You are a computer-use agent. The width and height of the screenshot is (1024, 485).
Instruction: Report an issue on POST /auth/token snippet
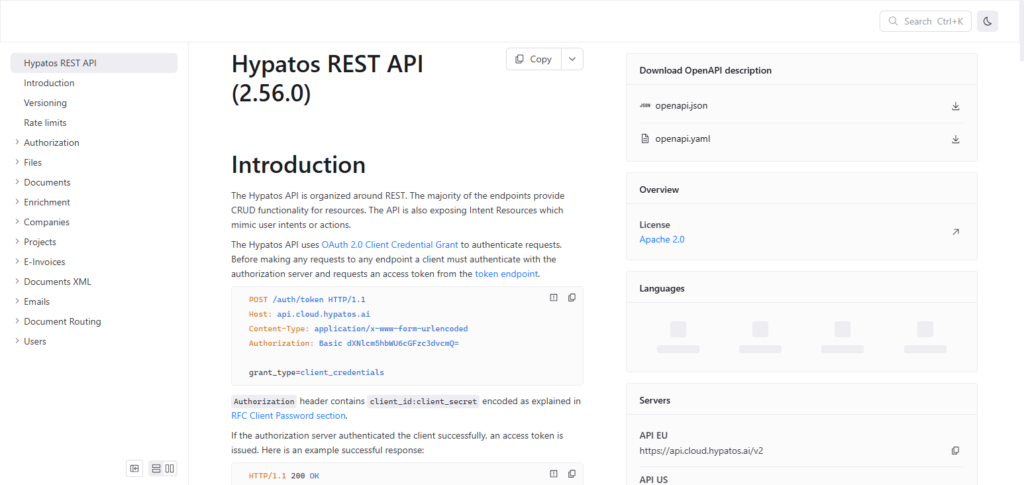[x=553, y=298]
